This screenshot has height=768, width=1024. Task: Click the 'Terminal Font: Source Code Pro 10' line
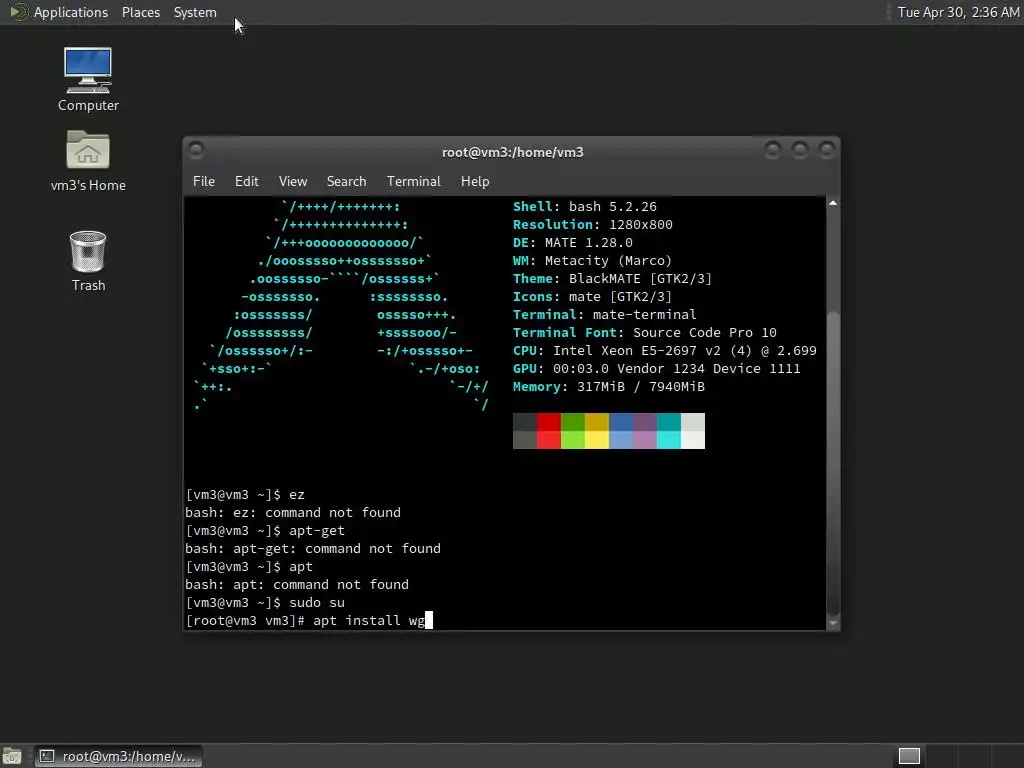click(645, 332)
